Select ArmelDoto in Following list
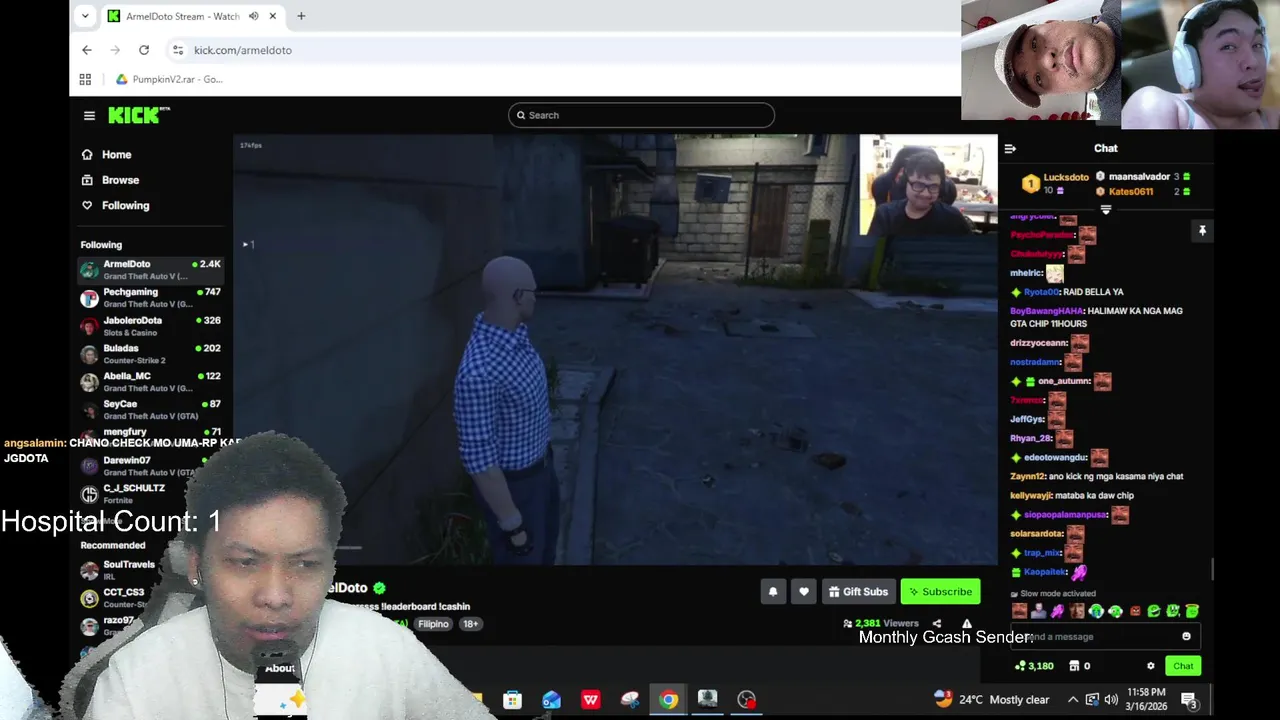Screen dimensions: 1280x720 (151, 270)
